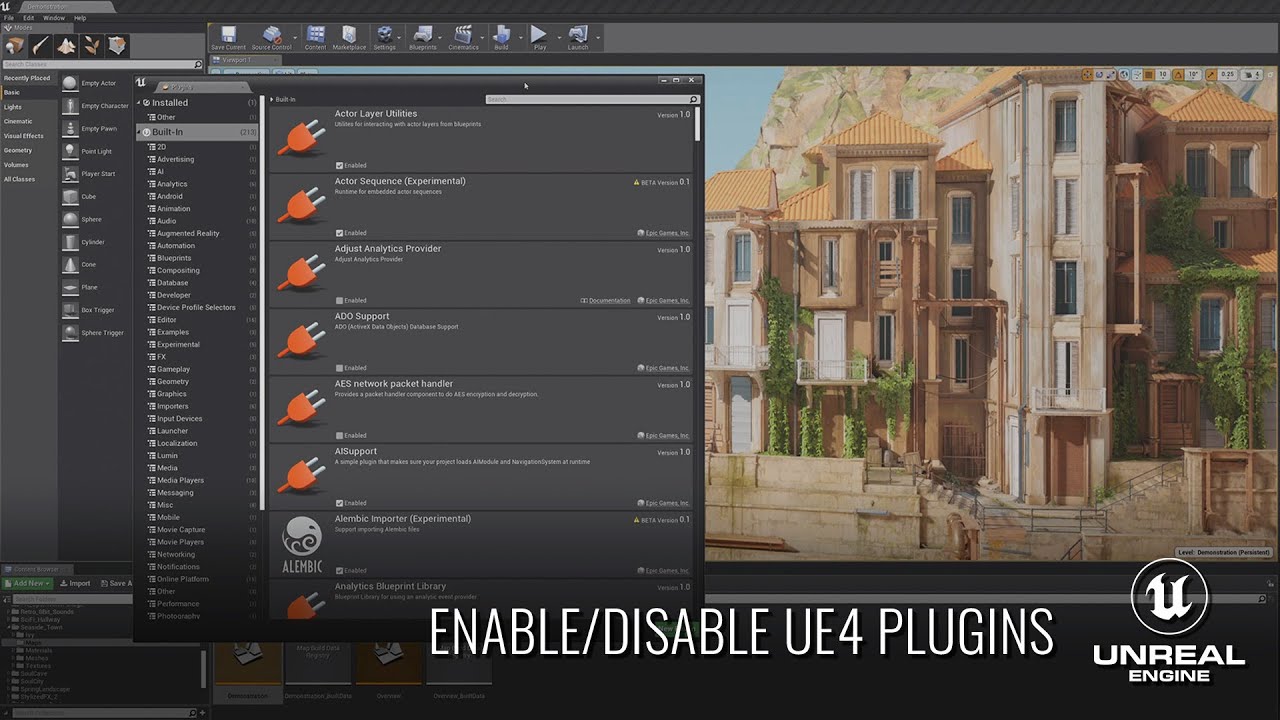Click the Save Current toolbar icon
This screenshot has width=1280, height=720.
[x=228, y=35]
